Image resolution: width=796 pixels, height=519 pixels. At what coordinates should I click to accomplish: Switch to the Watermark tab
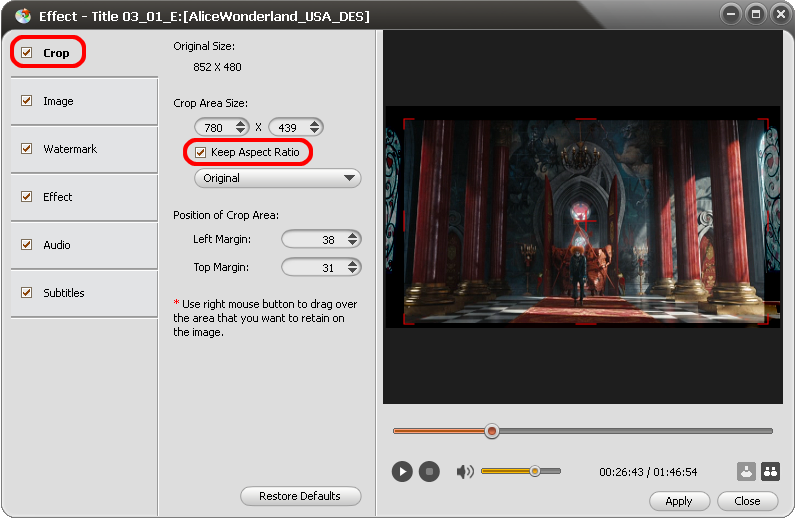tap(84, 149)
